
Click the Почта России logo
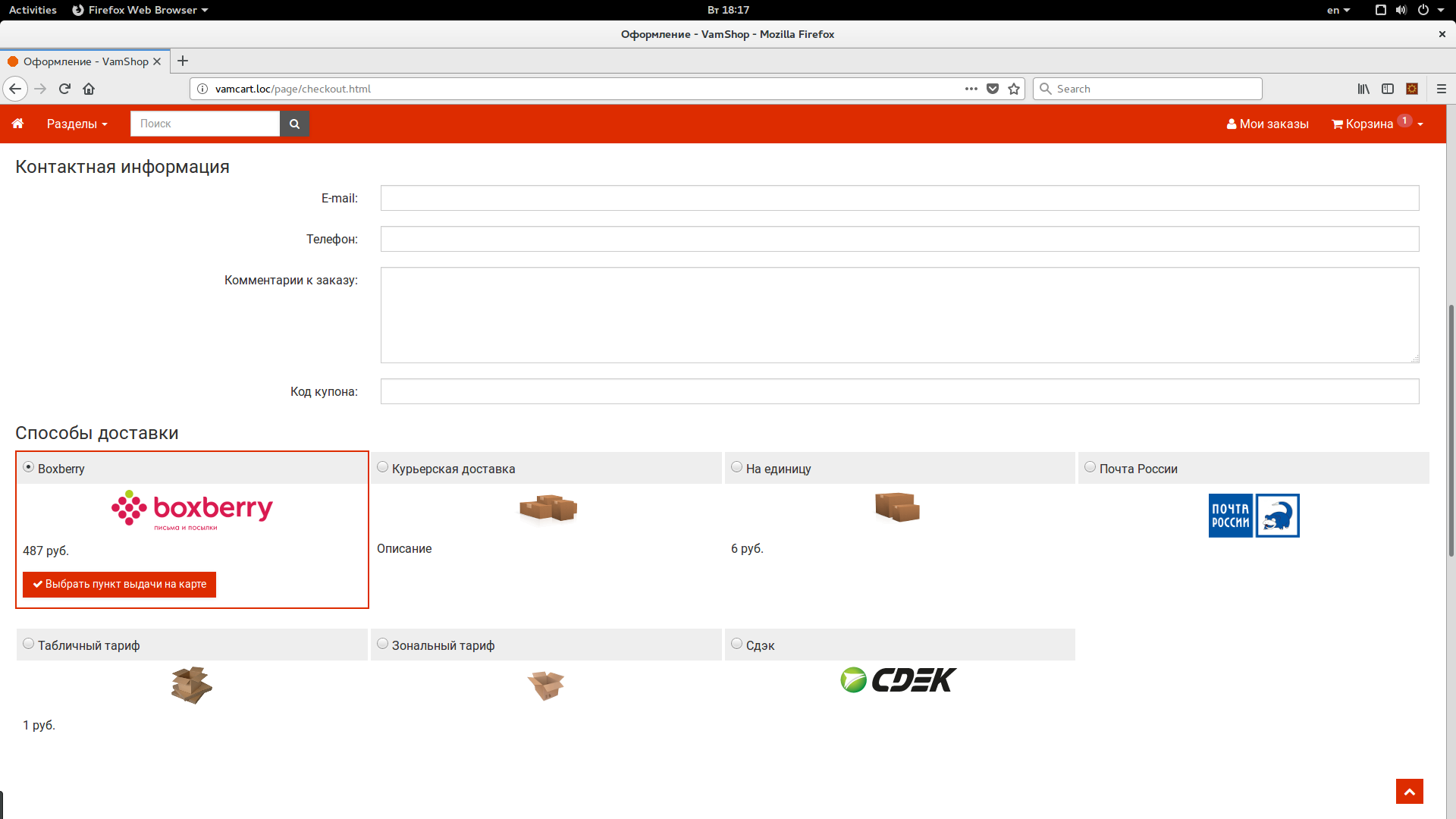(x=1254, y=516)
